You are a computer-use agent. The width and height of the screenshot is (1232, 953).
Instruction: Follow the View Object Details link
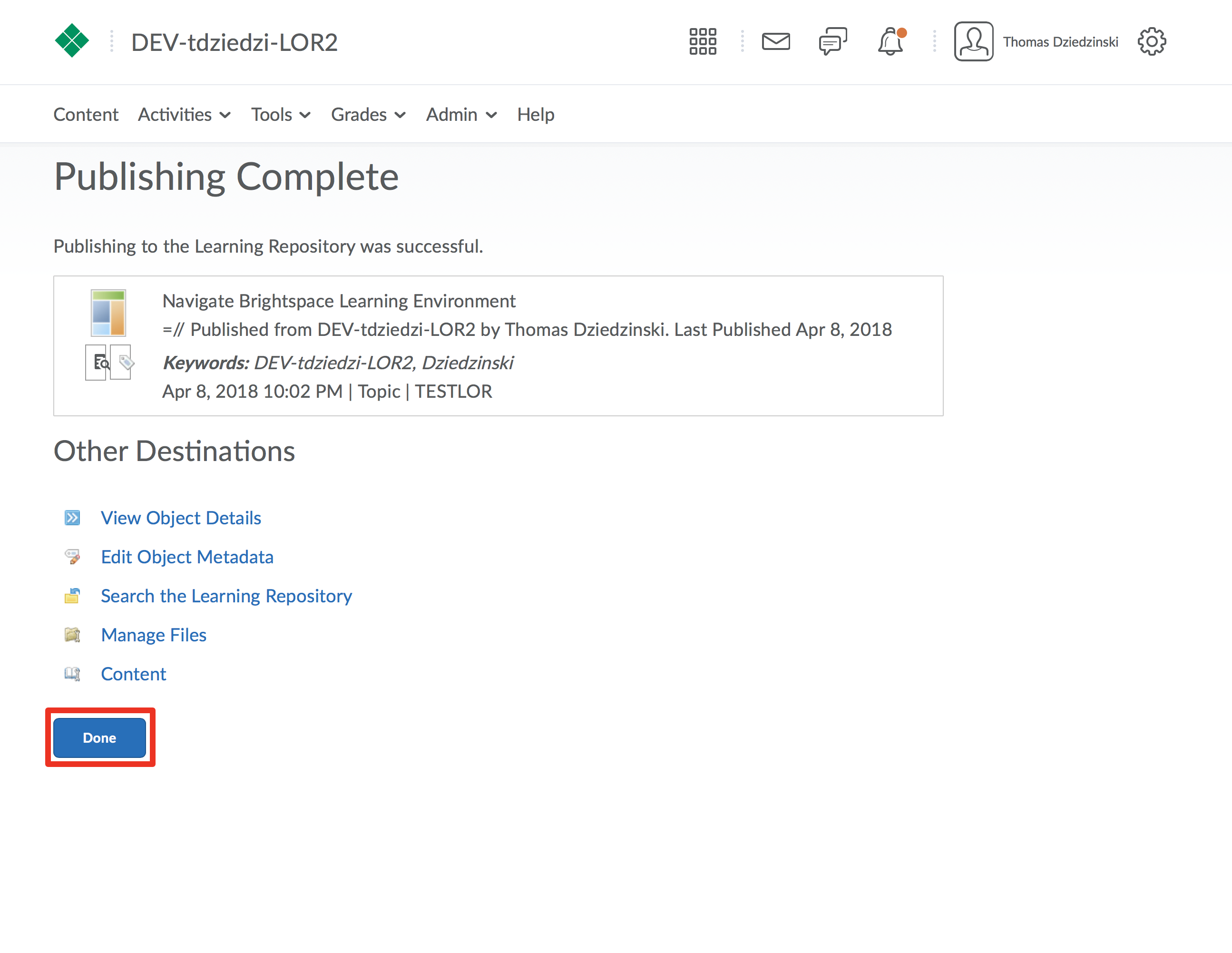coord(180,517)
